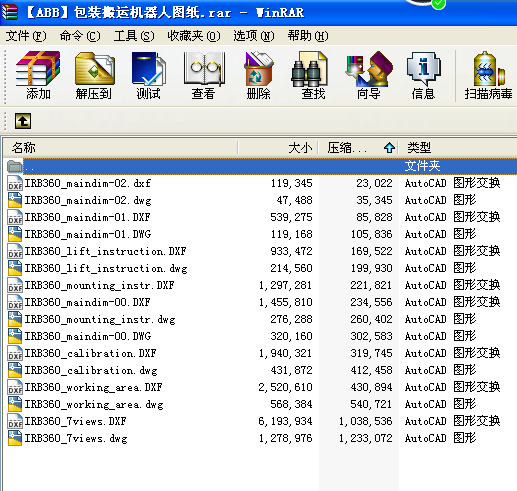
Task: Click size value 2,520,610
Action: (x=285, y=387)
